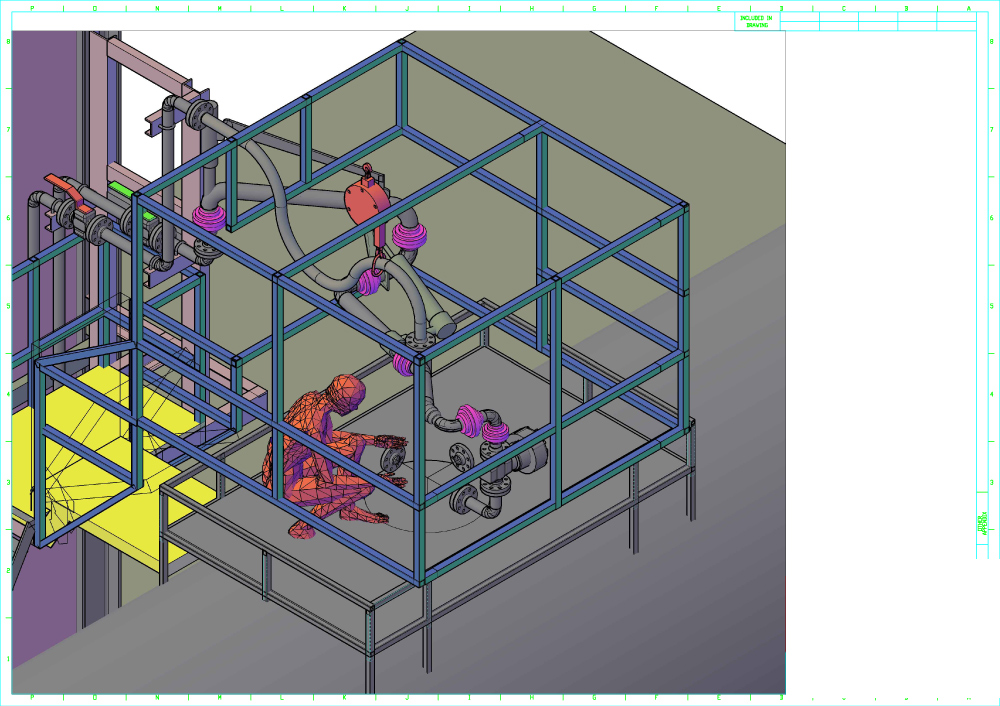The width and height of the screenshot is (1000, 706).
Task: Click the magenta flange below the pipe elbow
Action: point(405,364)
